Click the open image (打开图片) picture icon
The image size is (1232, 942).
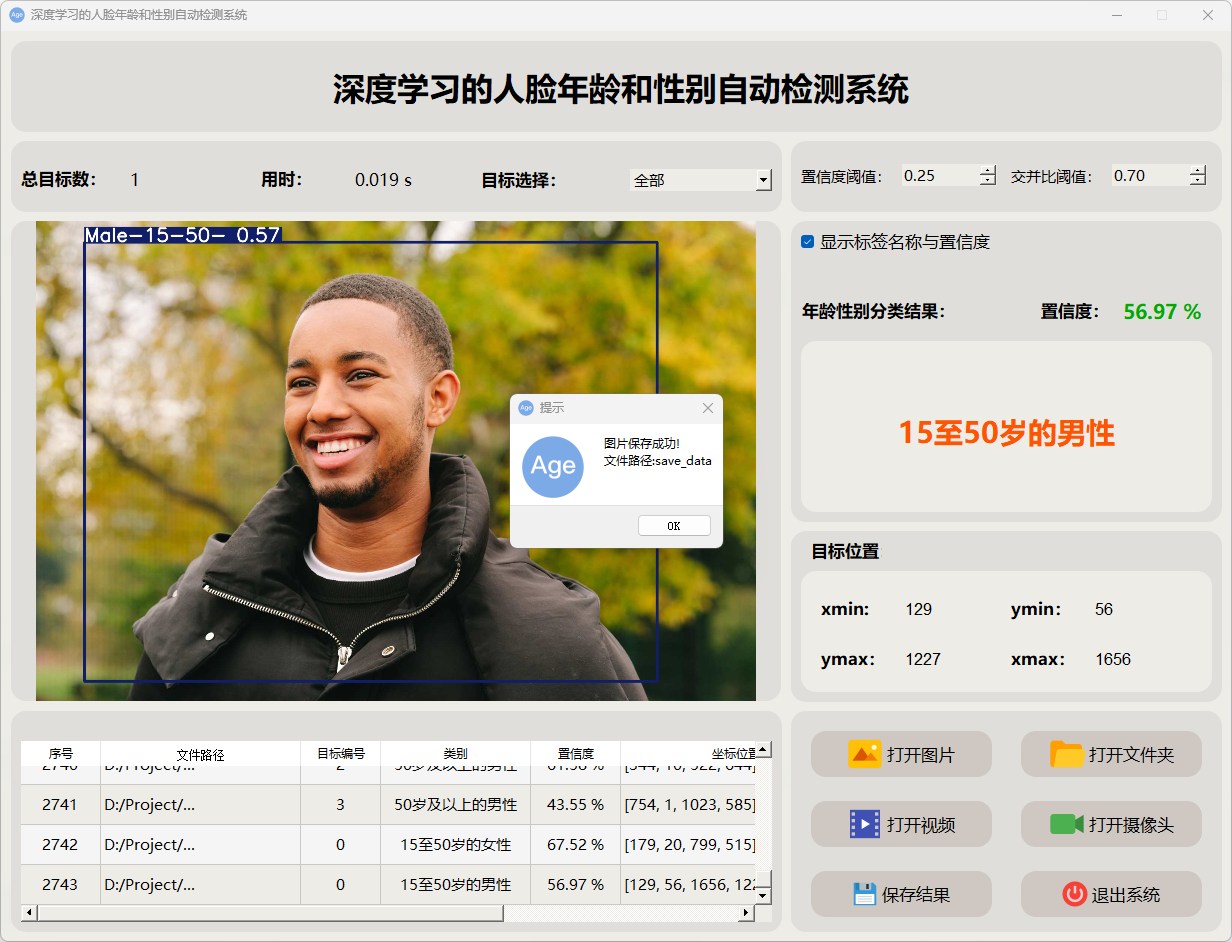(864, 754)
